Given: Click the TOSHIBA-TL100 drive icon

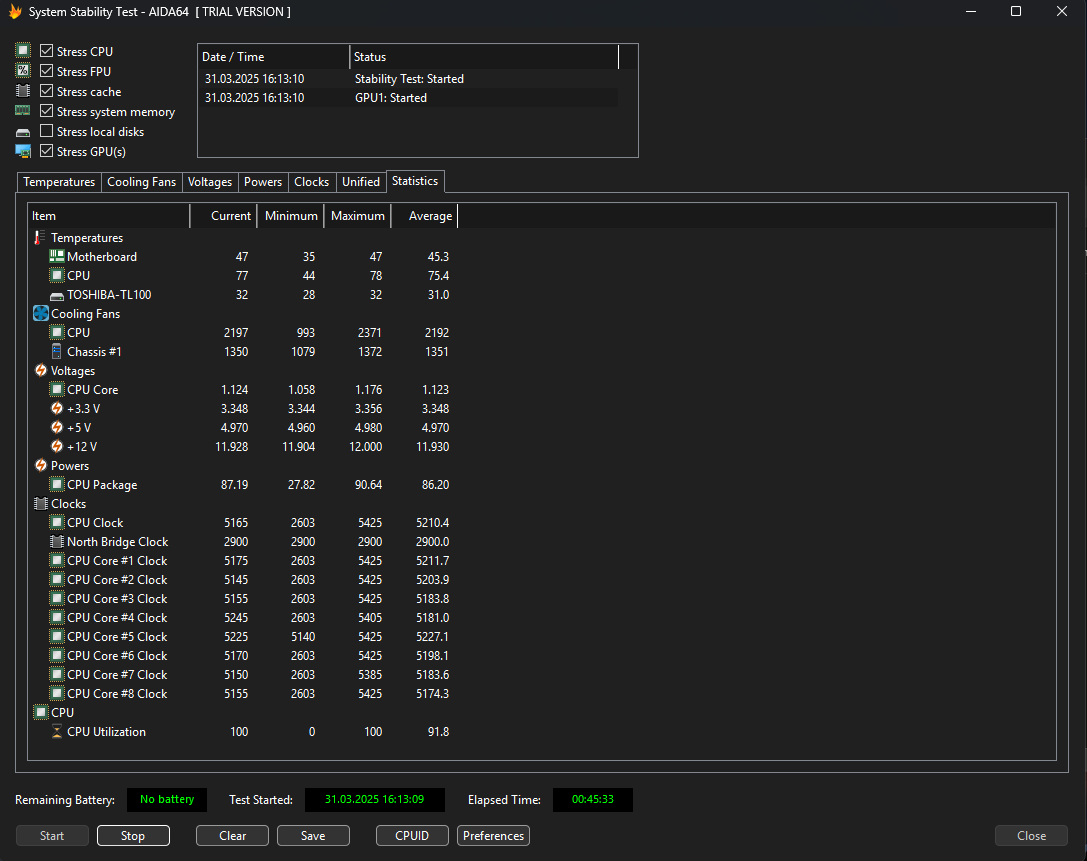Looking at the screenshot, I should [x=57, y=296].
